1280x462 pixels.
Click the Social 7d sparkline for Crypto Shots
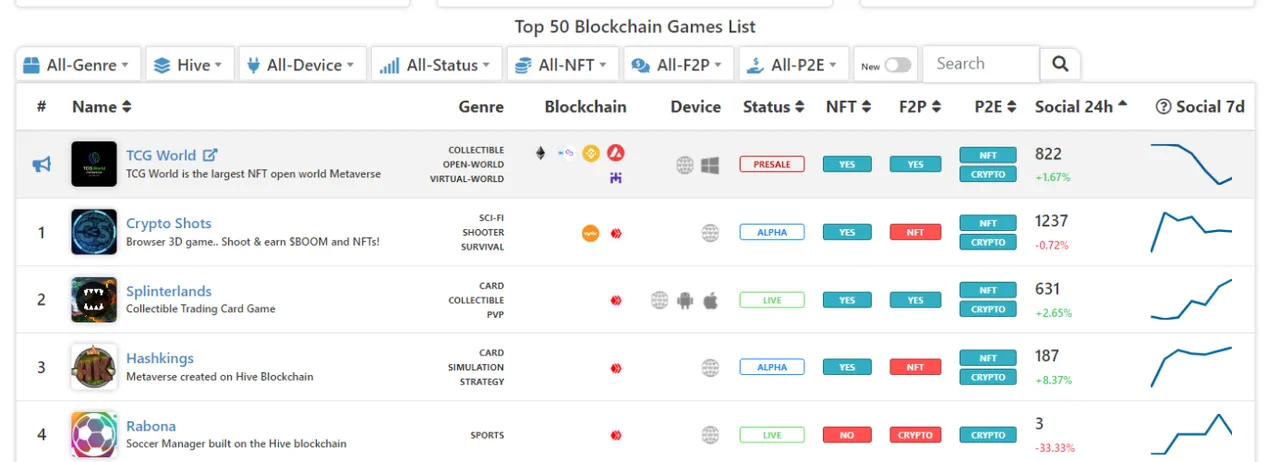click(x=1191, y=232)
